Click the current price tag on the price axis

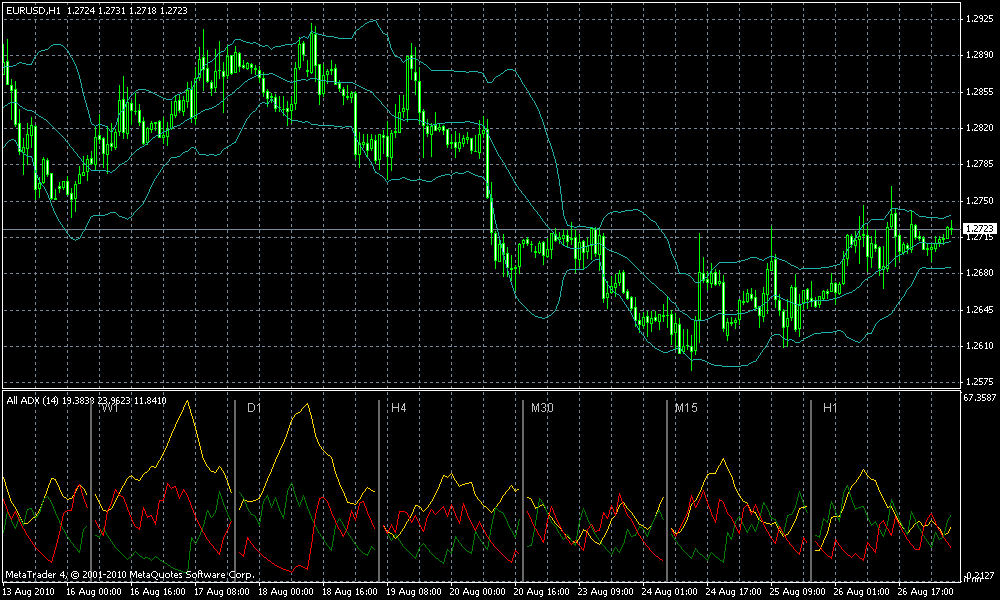(980, 228)
